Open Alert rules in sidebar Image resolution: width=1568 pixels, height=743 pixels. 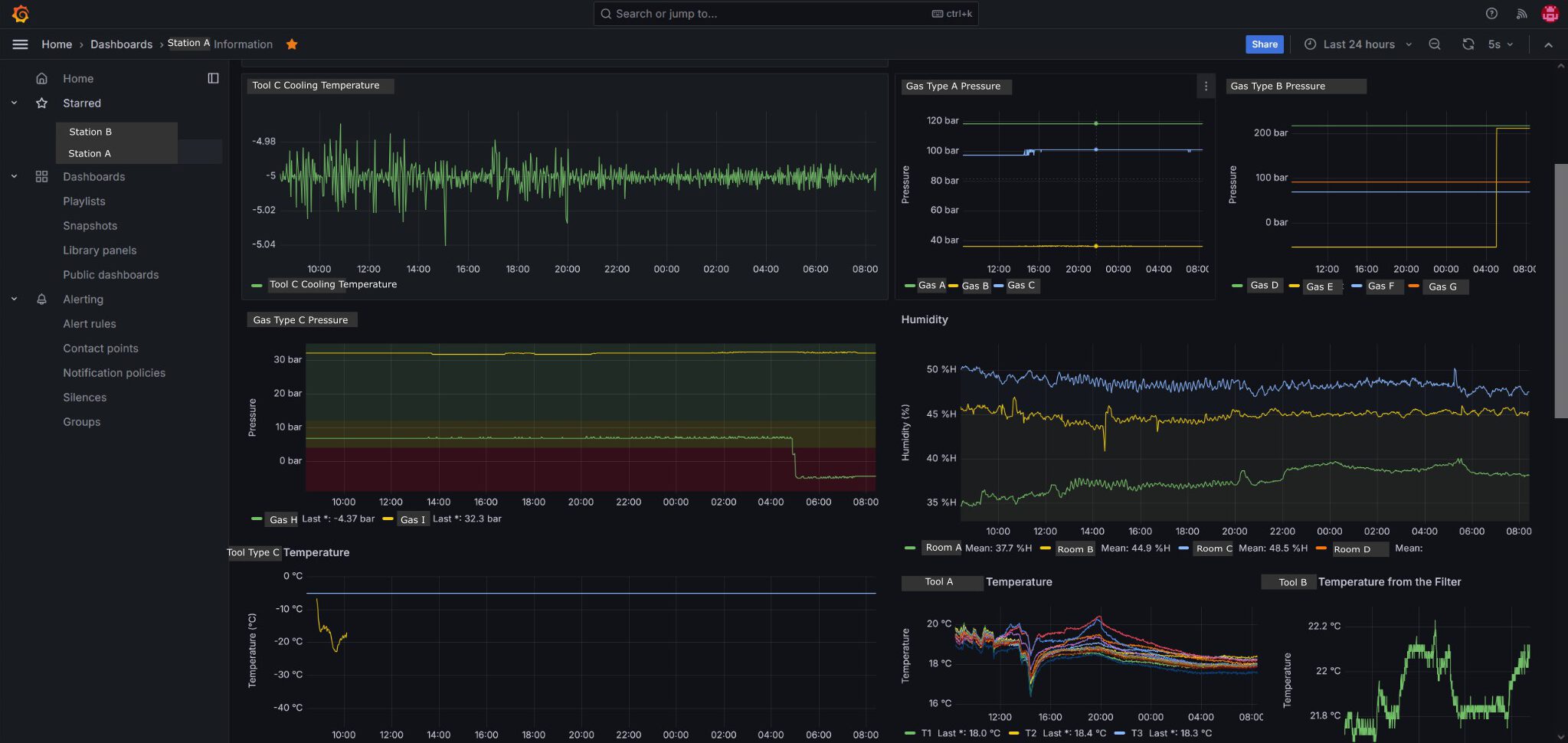[x=90, y=324]
